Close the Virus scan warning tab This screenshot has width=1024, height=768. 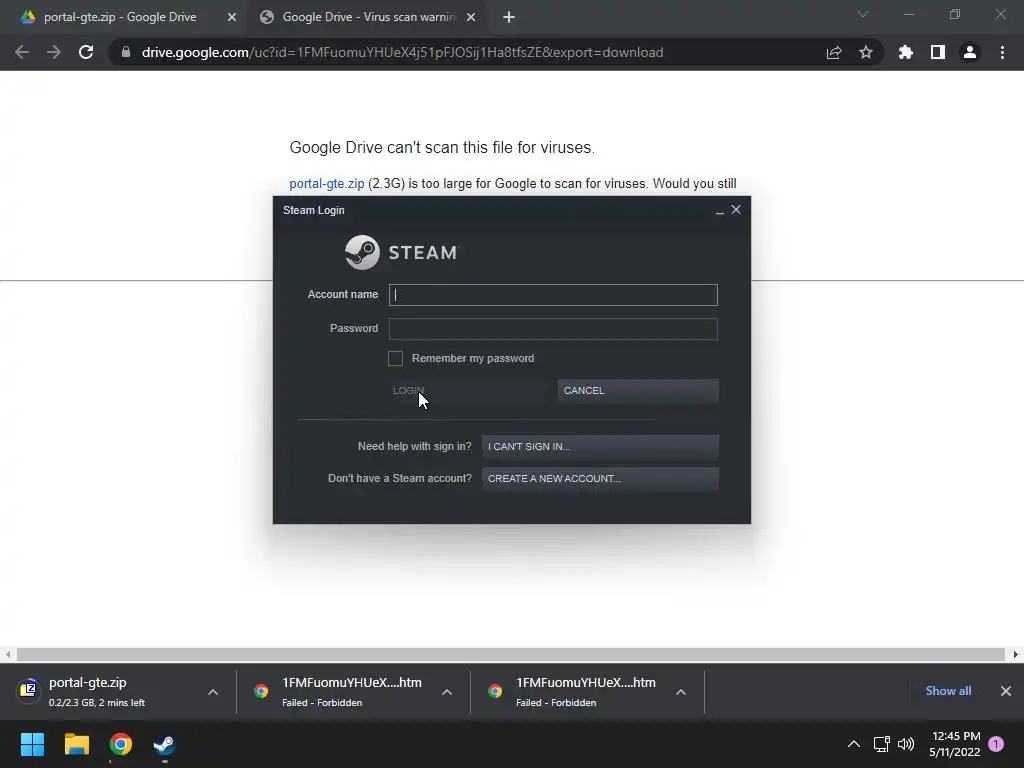click(x=471, y=18)
